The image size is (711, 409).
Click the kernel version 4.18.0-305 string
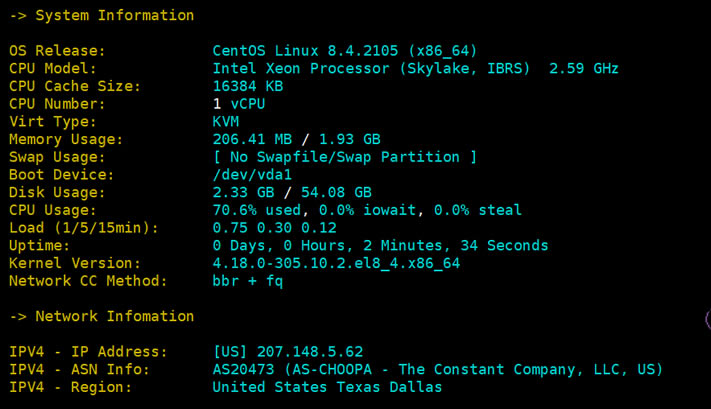336,263
